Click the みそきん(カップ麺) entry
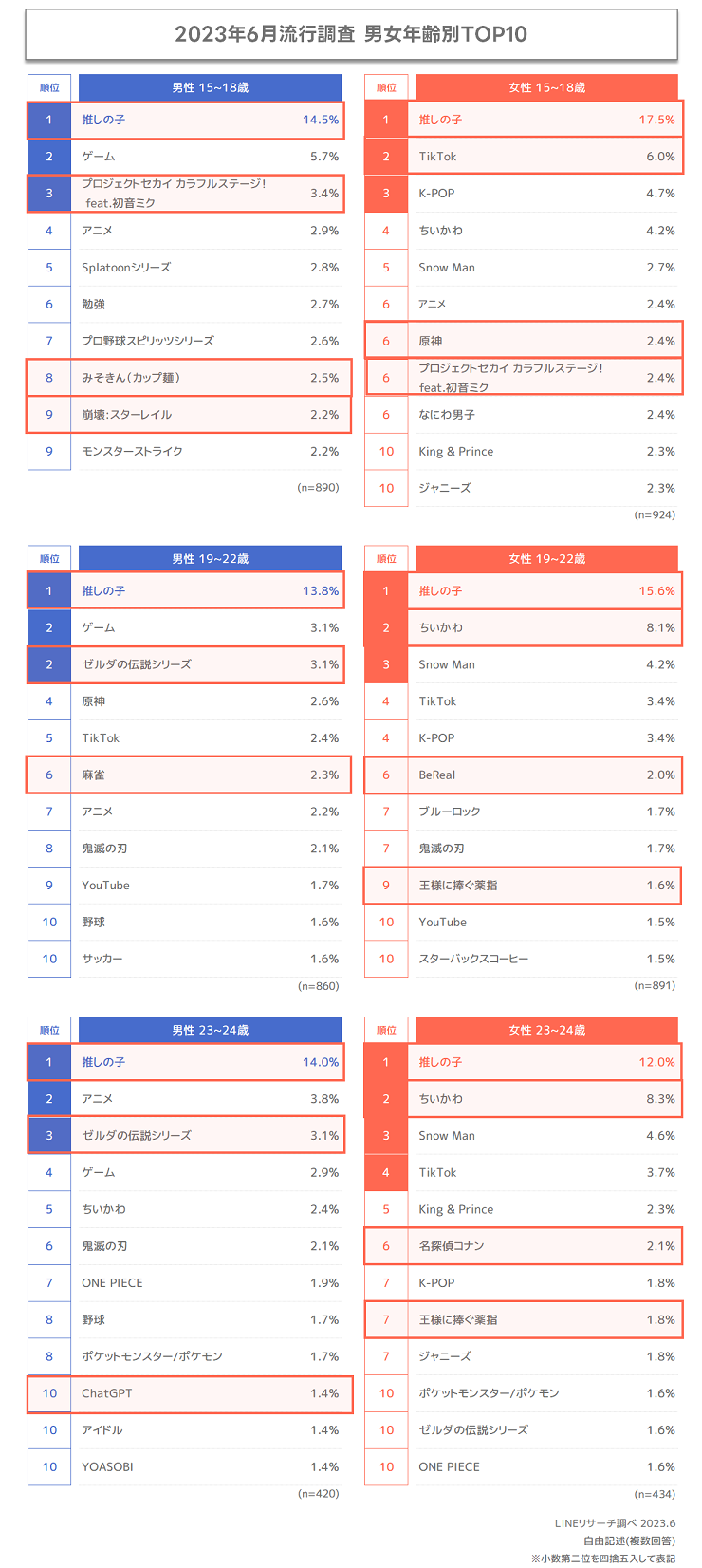 click(x=190, y=378)
